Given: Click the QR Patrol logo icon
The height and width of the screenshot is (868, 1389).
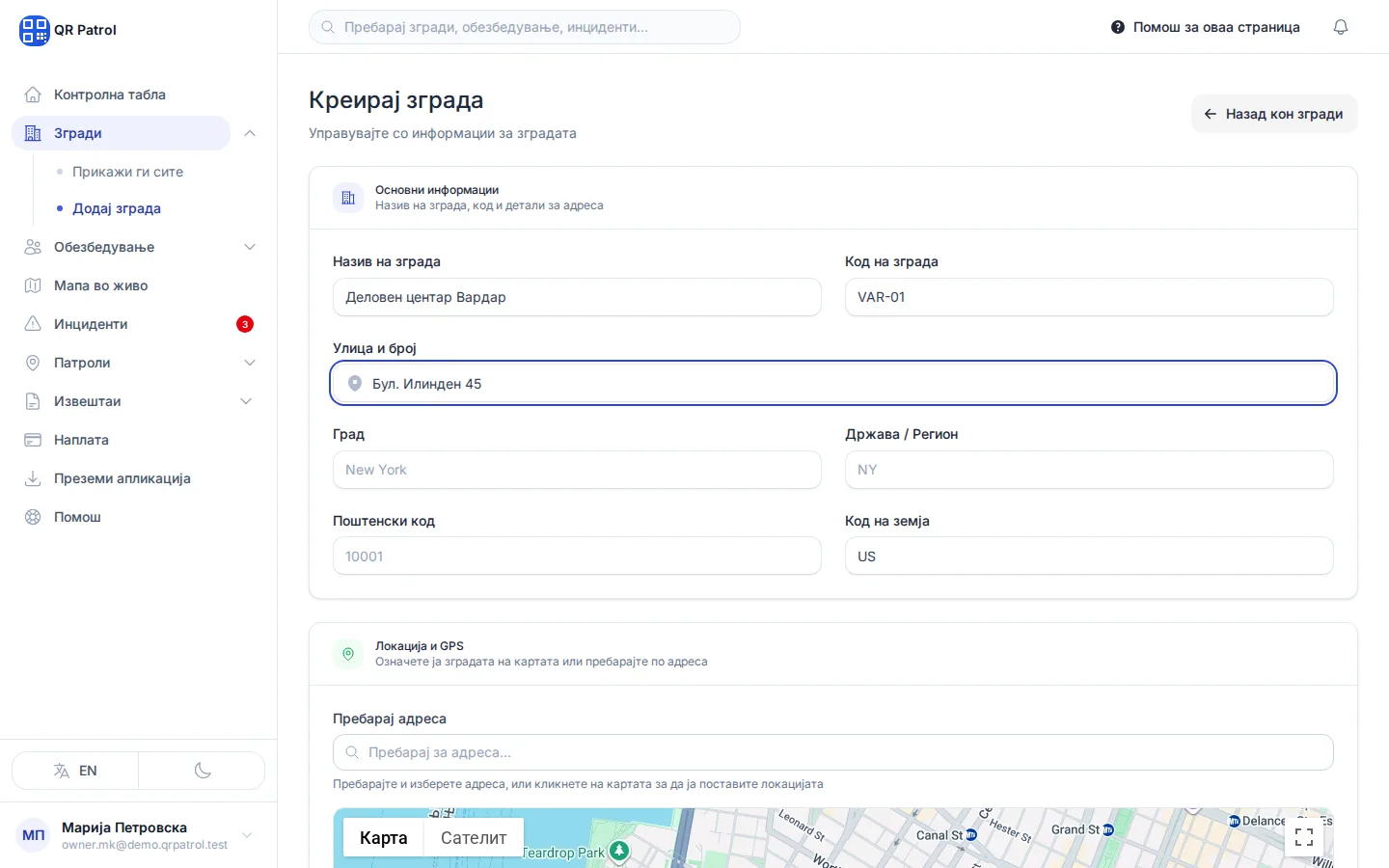Looking at the screenshot, I should tap(34, 30).
